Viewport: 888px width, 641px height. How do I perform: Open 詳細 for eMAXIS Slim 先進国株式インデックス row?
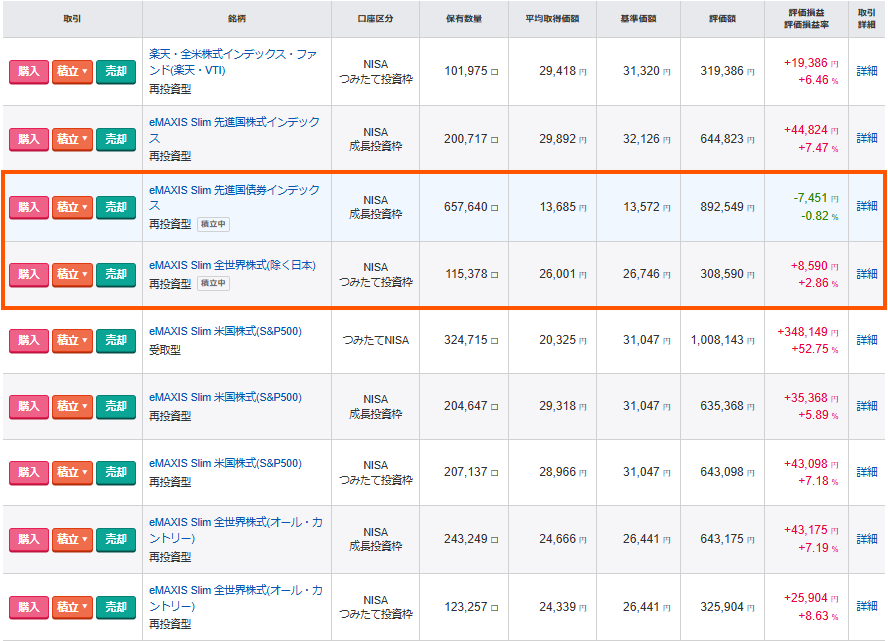[867, 138]
